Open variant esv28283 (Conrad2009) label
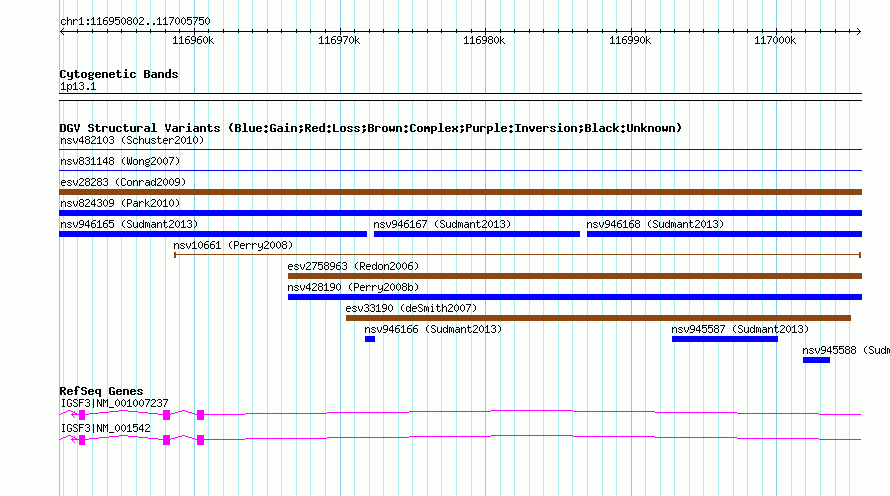Viewport: 890px width, 496px height. 123,182
